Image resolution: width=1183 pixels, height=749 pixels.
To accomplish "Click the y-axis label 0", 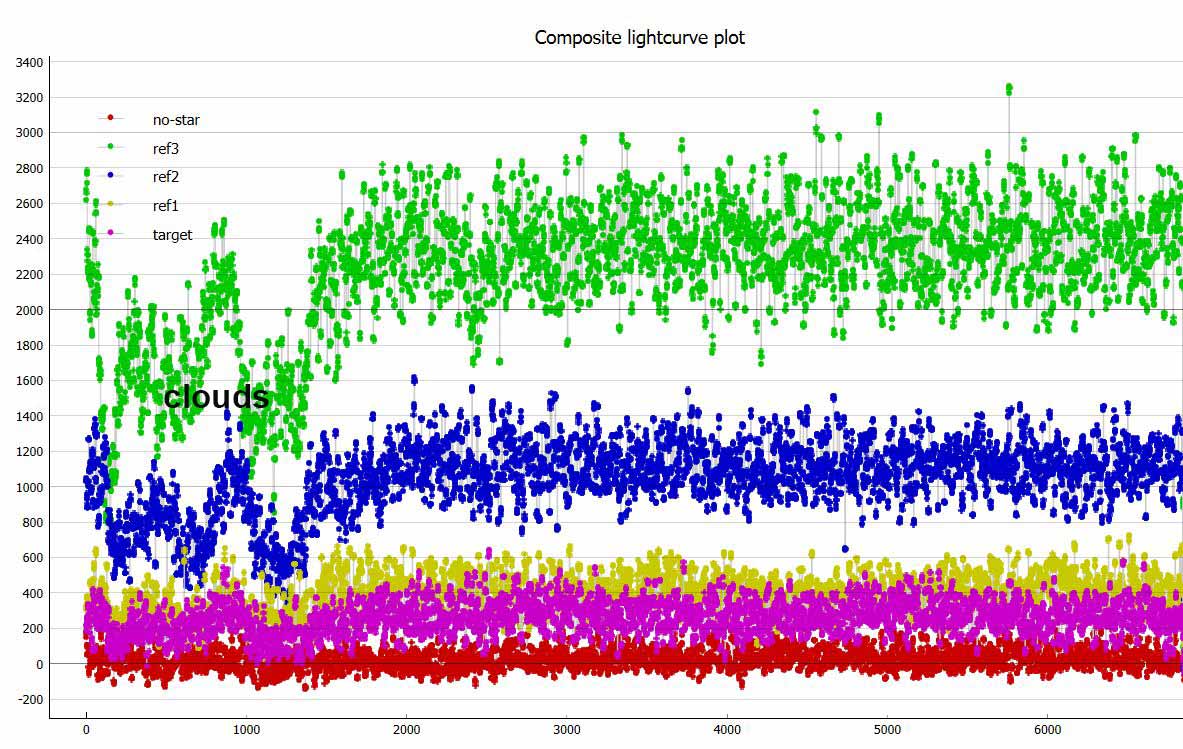I will [x=39, y=665].
